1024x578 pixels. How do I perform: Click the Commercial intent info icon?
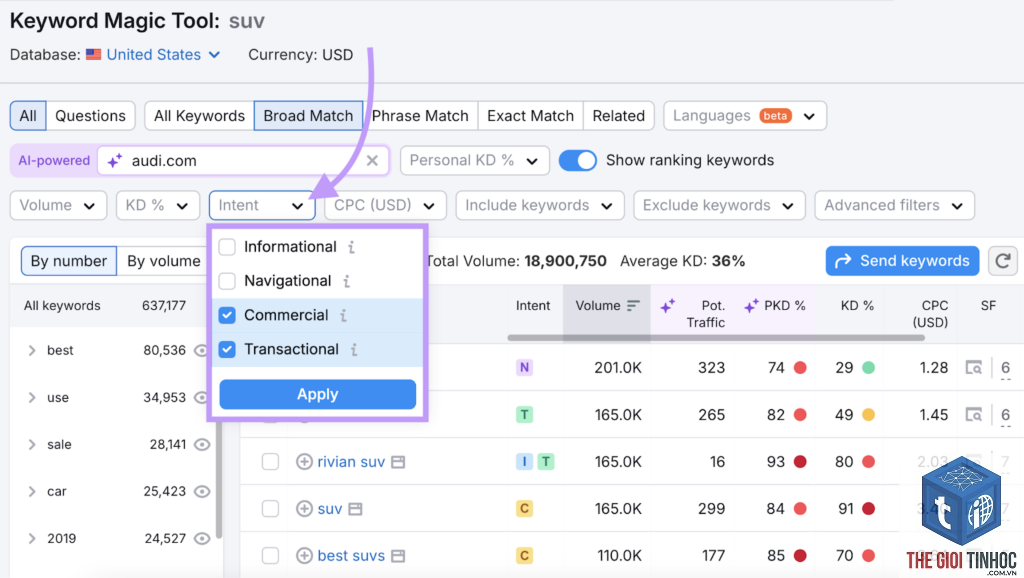344,315
